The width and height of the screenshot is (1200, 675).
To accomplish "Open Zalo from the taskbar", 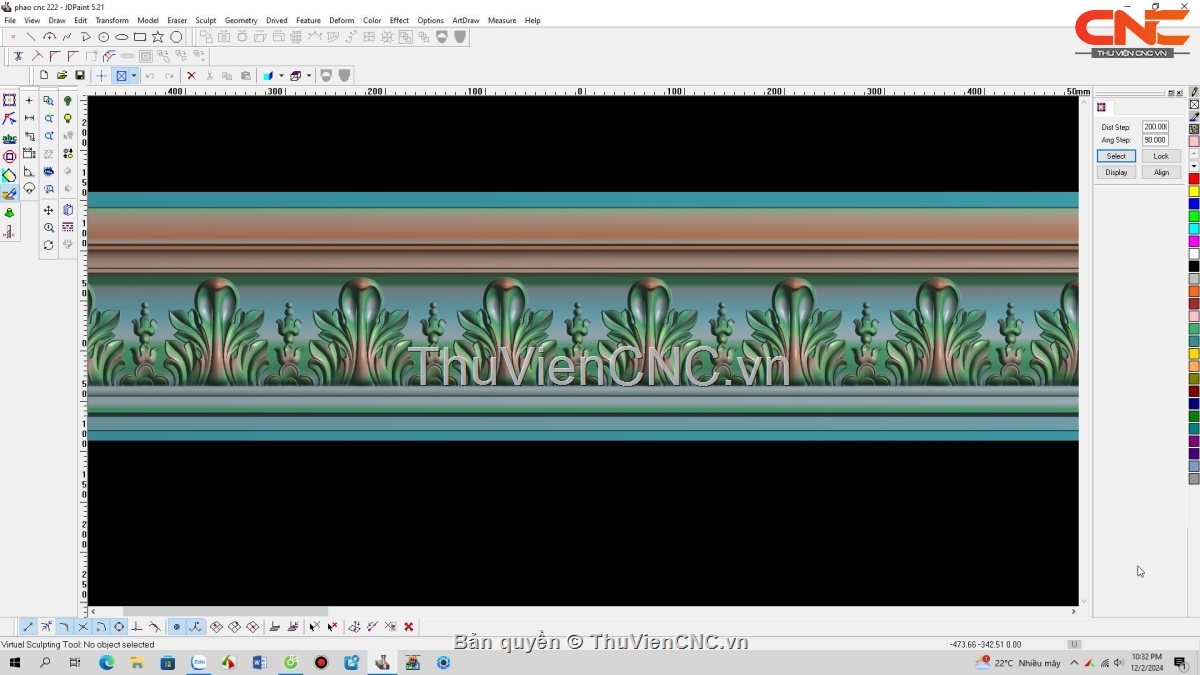I will pyautogui.click(x=198, y=662).
